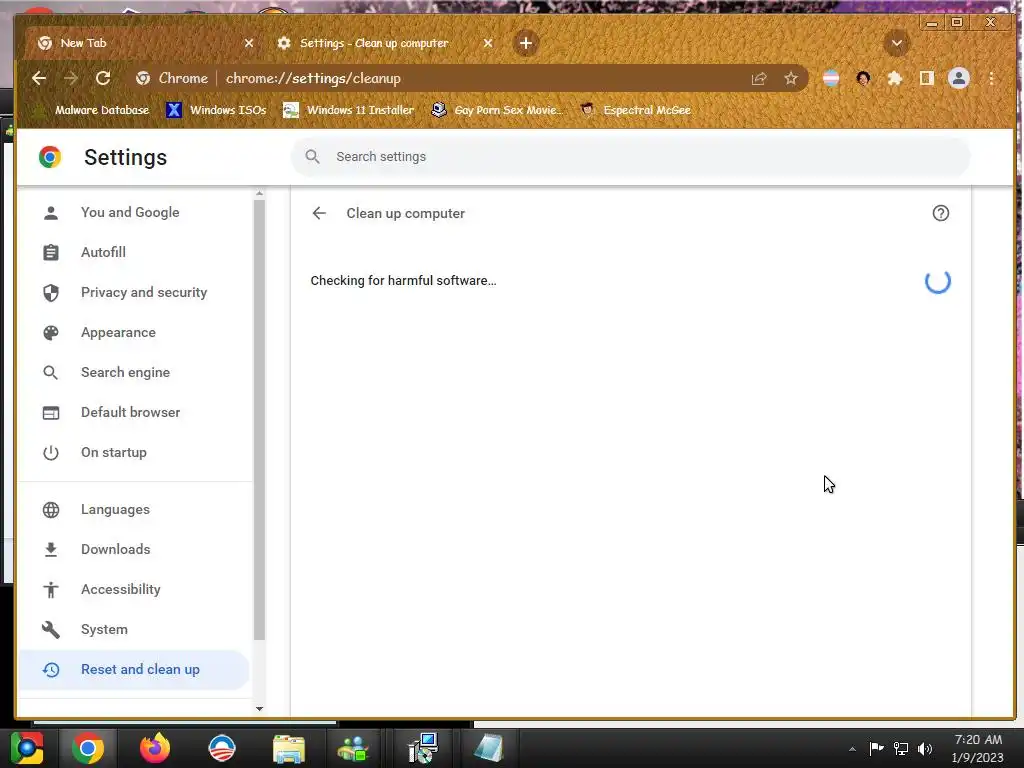Close the New Tab tab
This screenshot has height=768, width=1024.
(x=249, y=43)
